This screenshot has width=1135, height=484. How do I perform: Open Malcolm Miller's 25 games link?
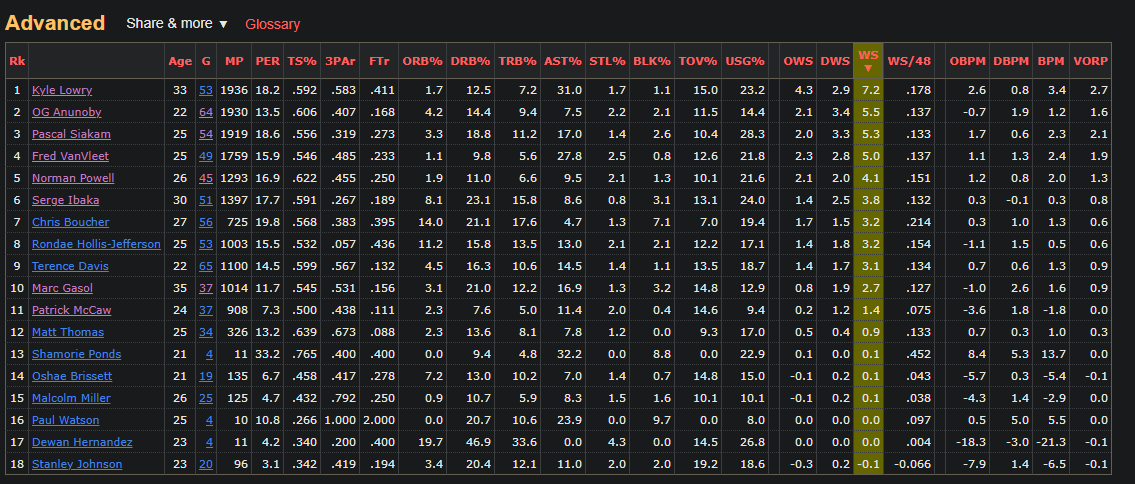[x=206, y=399]
